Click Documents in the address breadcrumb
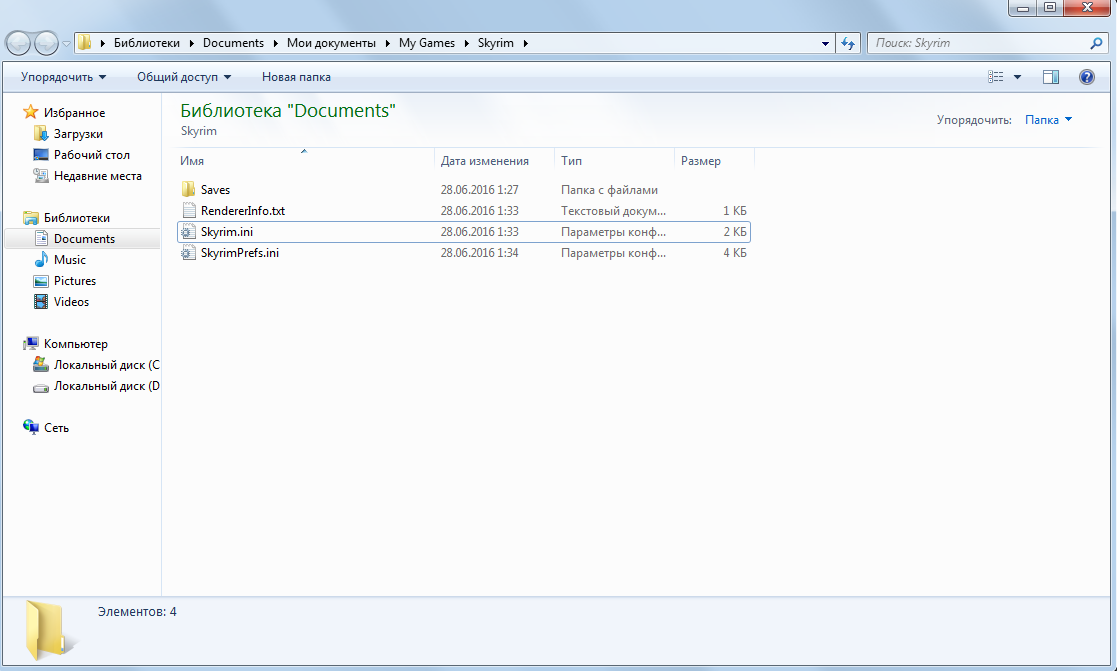 (x=233, y=43)
